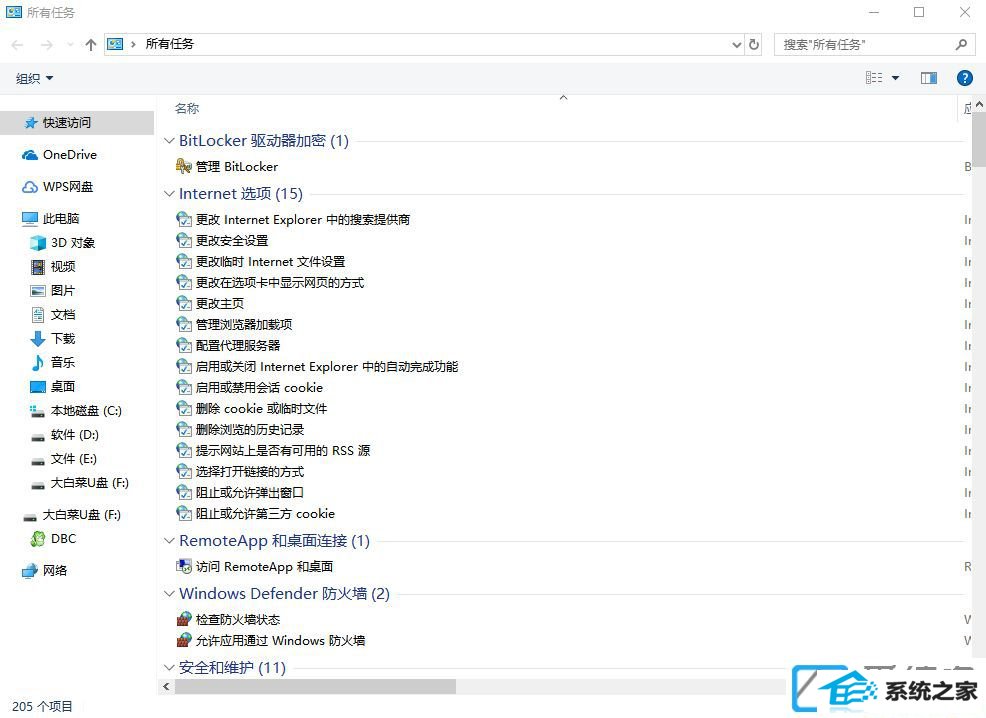986x718 pixels.
Task: Click 所有任务 breadcrumb in address bar
Action: tap(170, 44)
